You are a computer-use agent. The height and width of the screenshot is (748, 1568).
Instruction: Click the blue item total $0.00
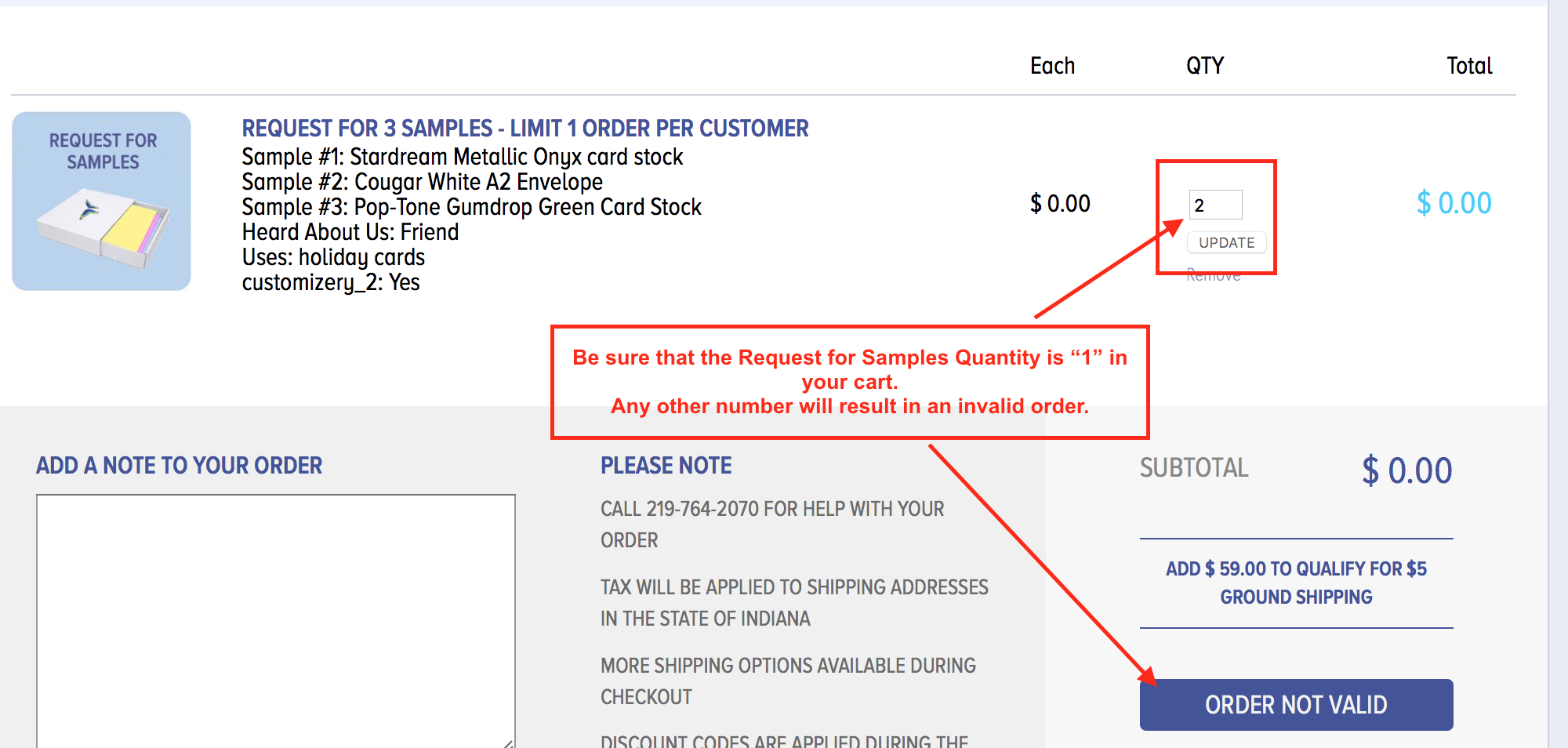coord(1453,203)
